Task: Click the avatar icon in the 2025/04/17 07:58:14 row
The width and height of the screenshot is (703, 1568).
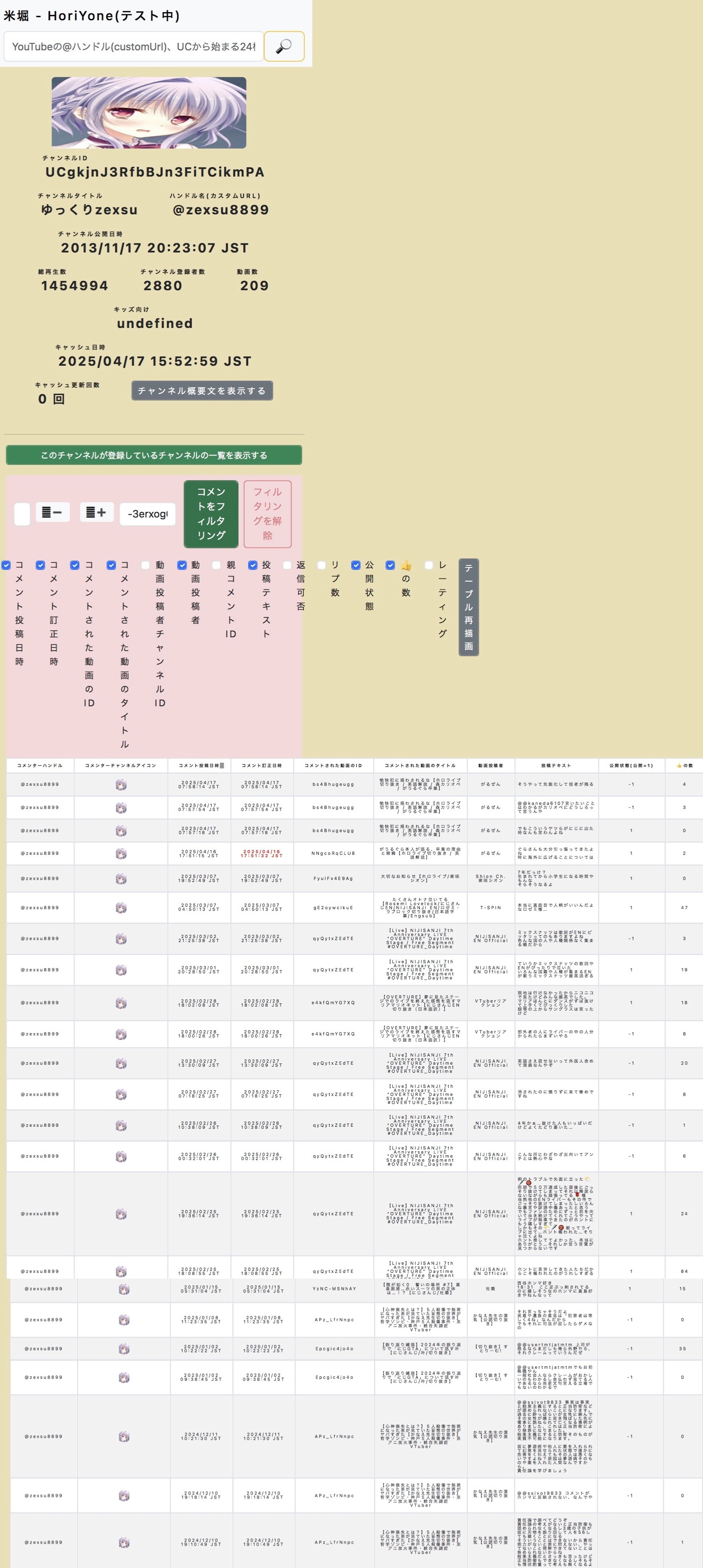Action: (121, 785)
